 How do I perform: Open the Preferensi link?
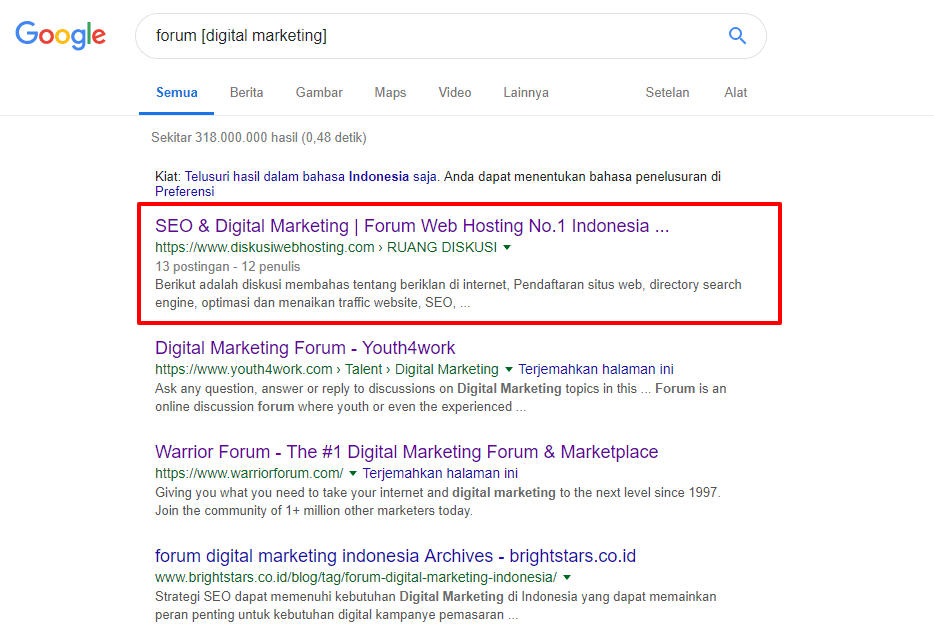(x=184, y=191)
